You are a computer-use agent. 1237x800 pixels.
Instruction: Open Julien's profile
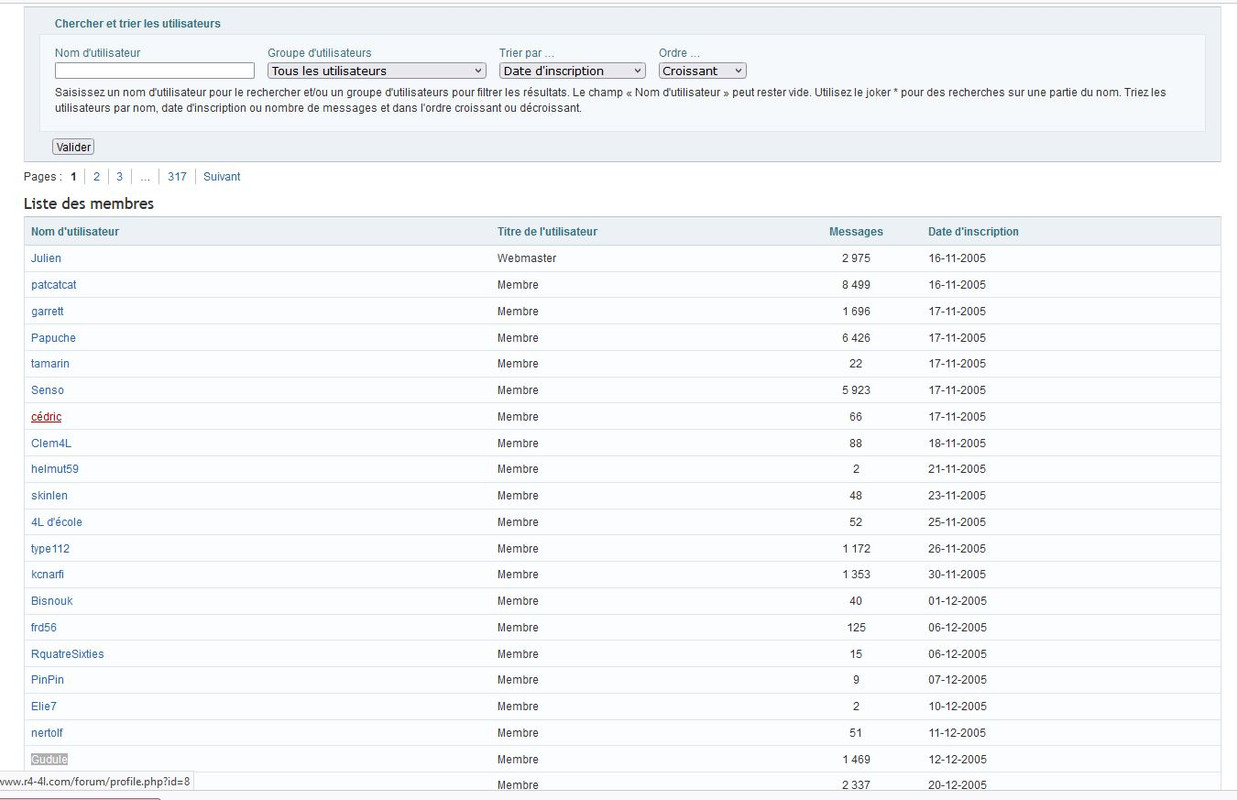[x=46, y=258]
